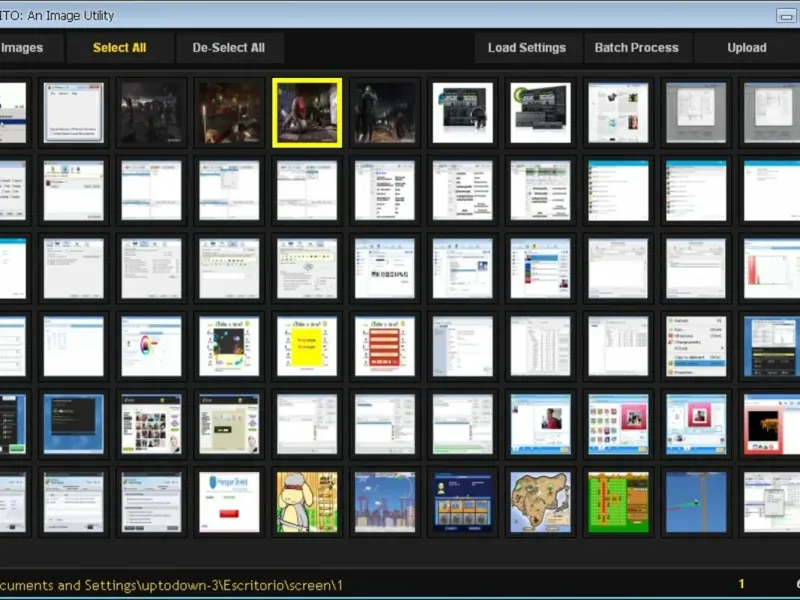Select the yellow-highlighted thumbnail in the first row
This screenshot has height=600, width=800.
[307, 113]
